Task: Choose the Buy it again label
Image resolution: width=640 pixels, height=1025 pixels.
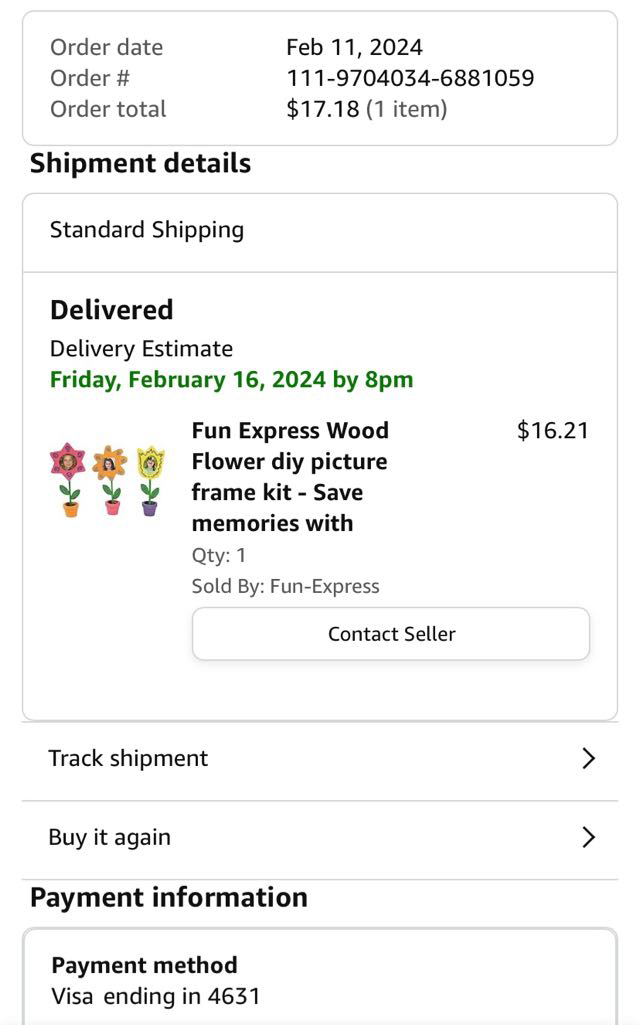Action: coord(109,837)
